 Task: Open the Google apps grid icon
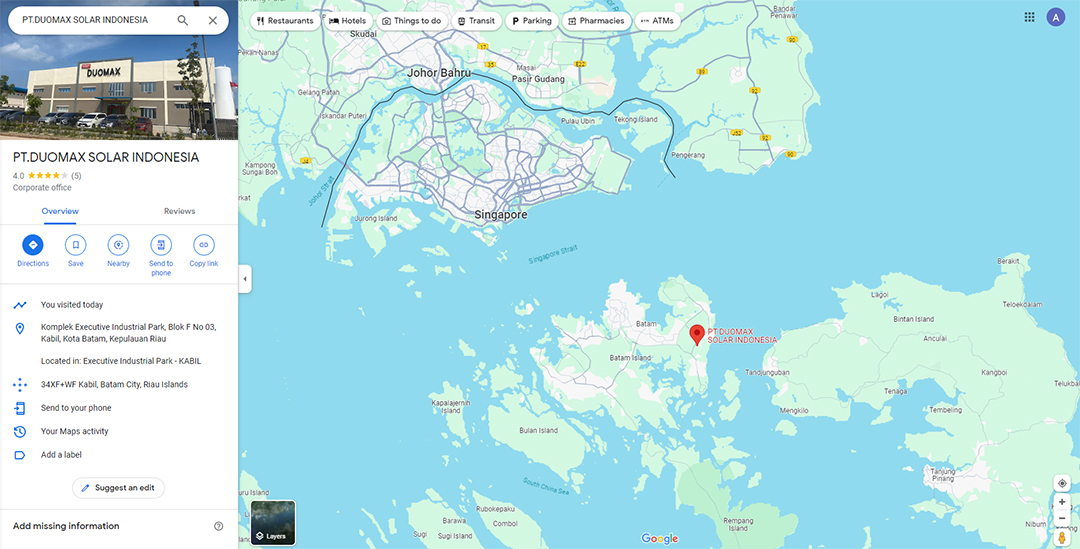click(x=1029, y=17)
